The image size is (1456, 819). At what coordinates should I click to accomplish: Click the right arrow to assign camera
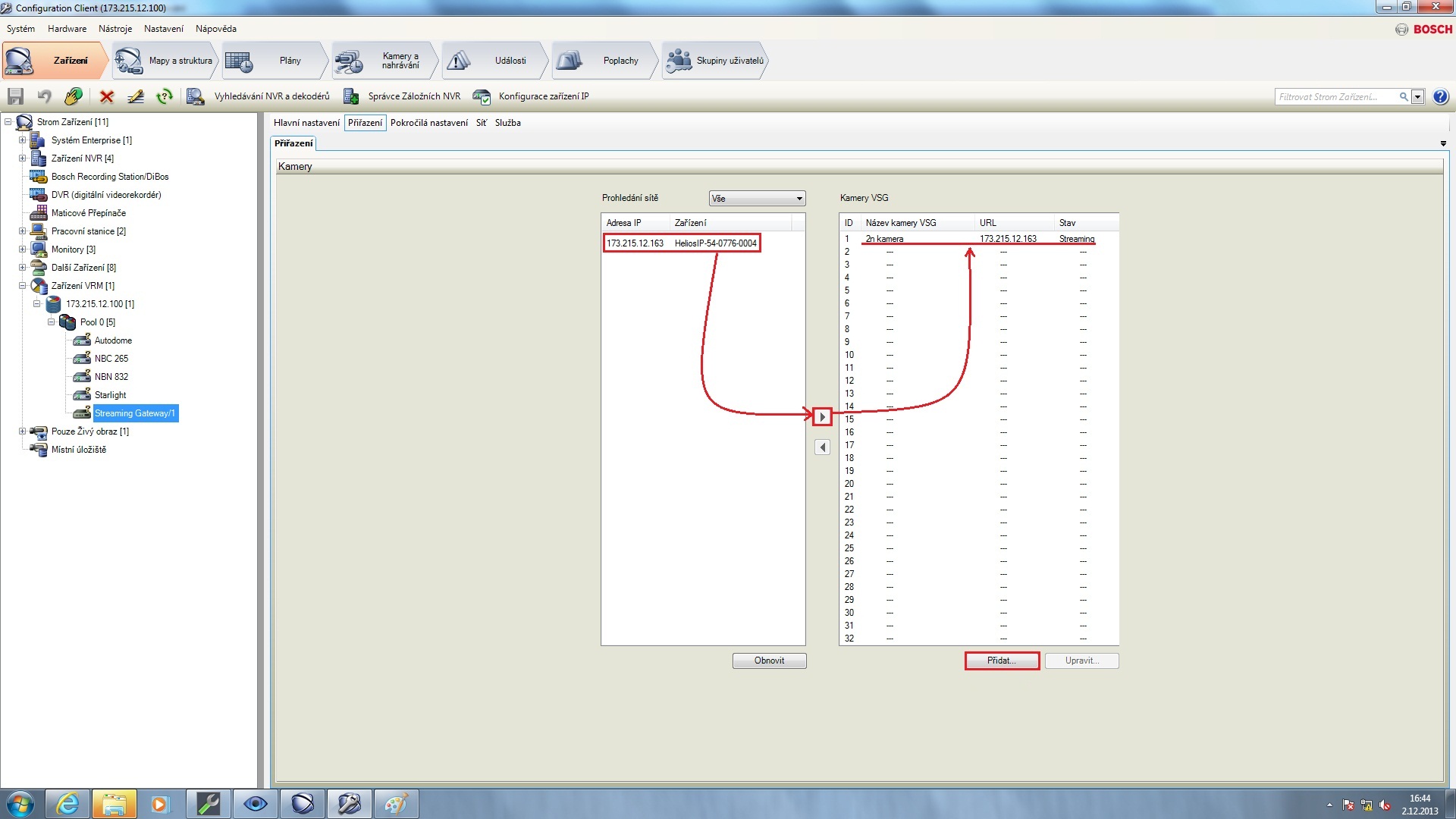[x=822, y=416]
